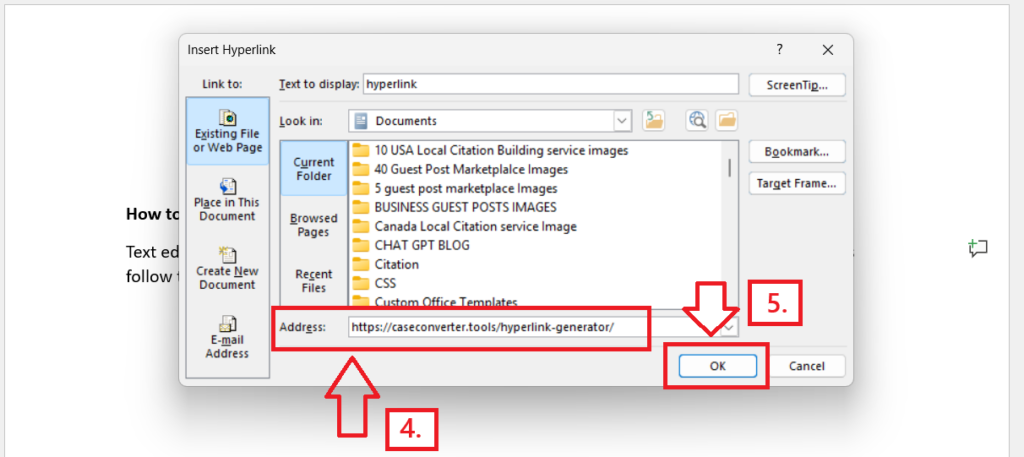Click the new comment icon in document margin

coord(977,248)
